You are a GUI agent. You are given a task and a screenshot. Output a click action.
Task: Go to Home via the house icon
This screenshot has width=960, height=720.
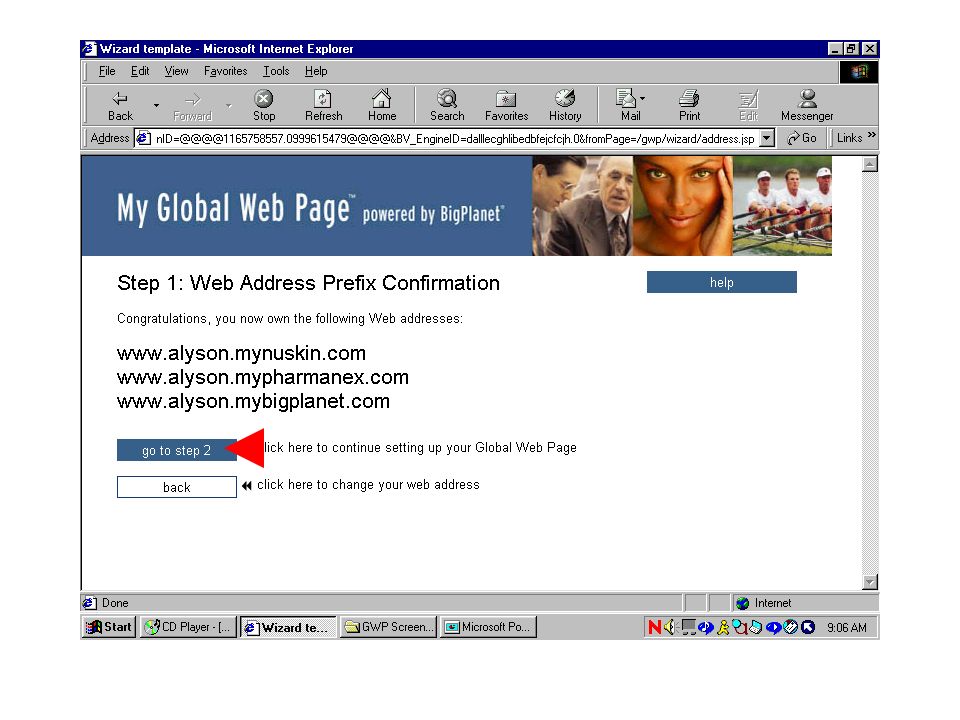(381, 98)
